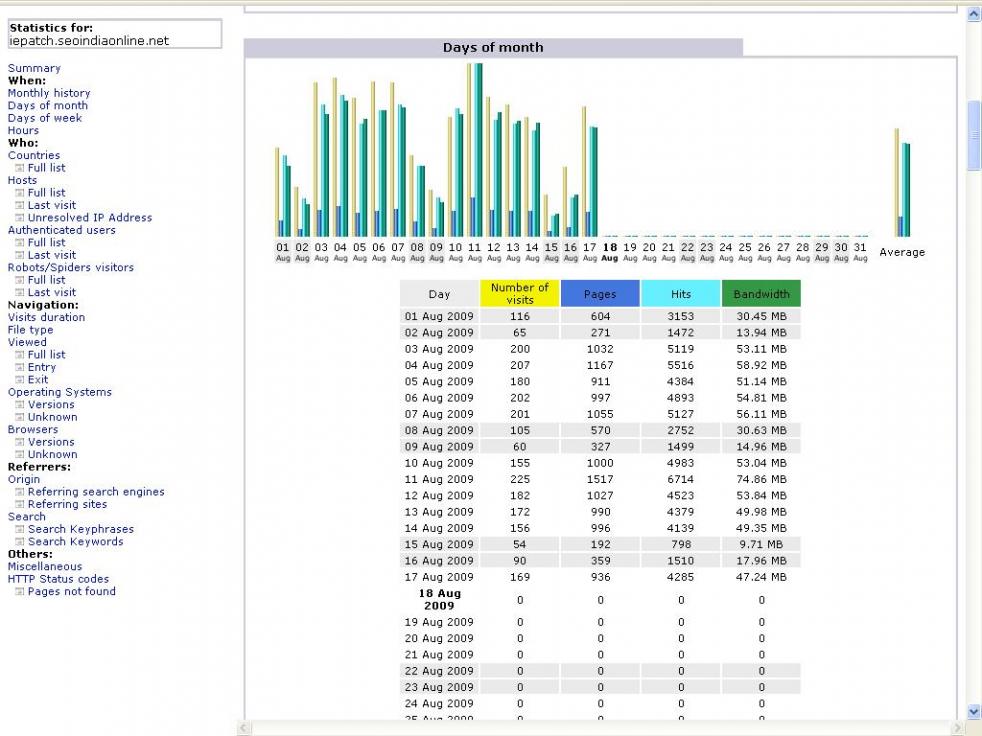Viewport: 982px width, 736px height.
Task: Click the vertical scrollbar up arrow
Action: pos(974,14)
